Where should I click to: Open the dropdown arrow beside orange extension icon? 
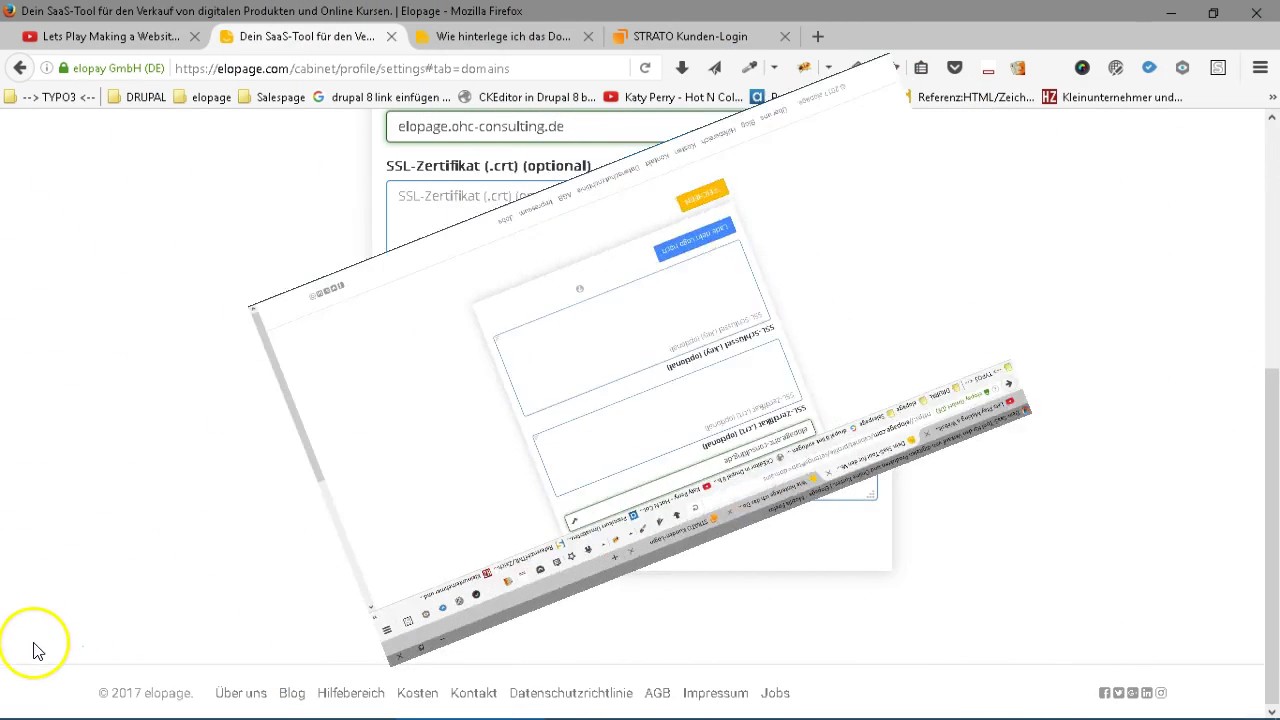point(828,68)
